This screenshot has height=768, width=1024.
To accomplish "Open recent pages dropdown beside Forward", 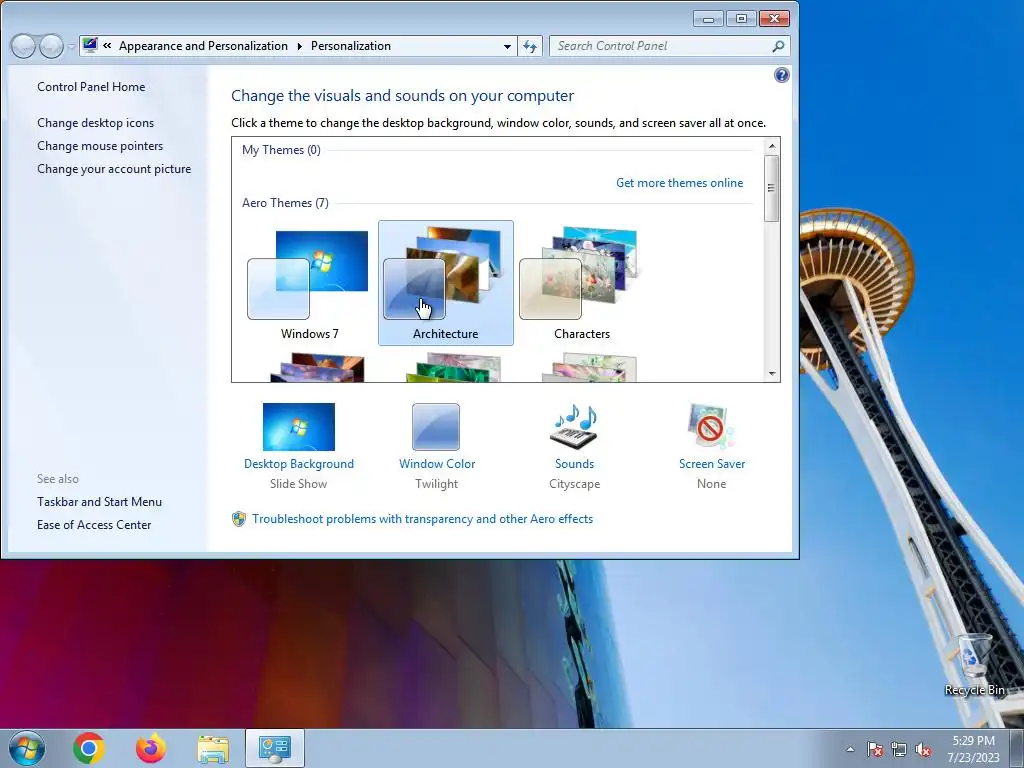I will click(71, 46).
